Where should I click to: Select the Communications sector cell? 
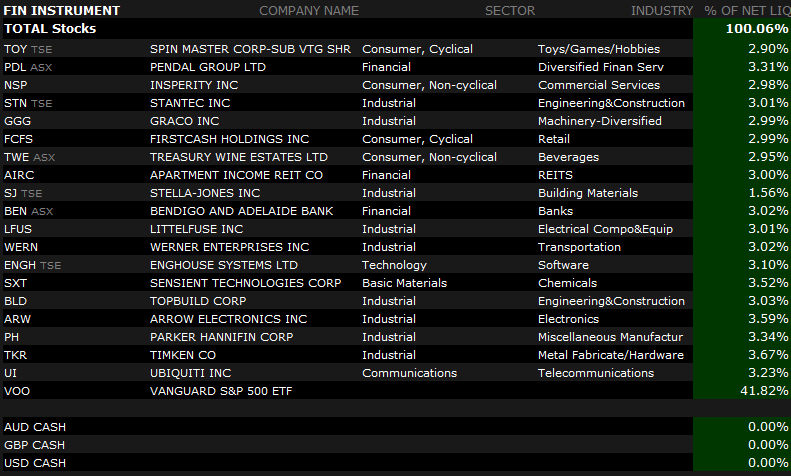[410, 374]
